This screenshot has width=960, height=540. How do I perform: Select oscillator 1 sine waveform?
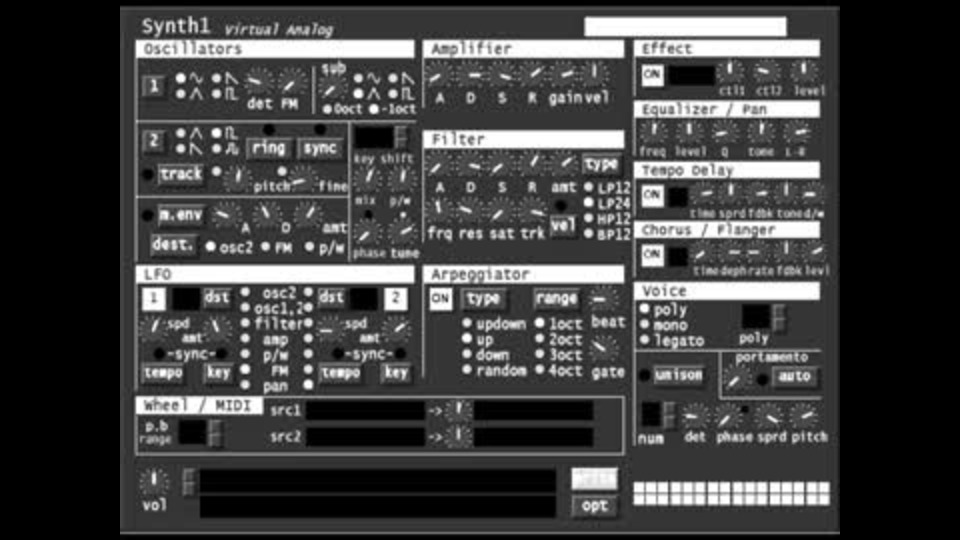coord(181,78)
